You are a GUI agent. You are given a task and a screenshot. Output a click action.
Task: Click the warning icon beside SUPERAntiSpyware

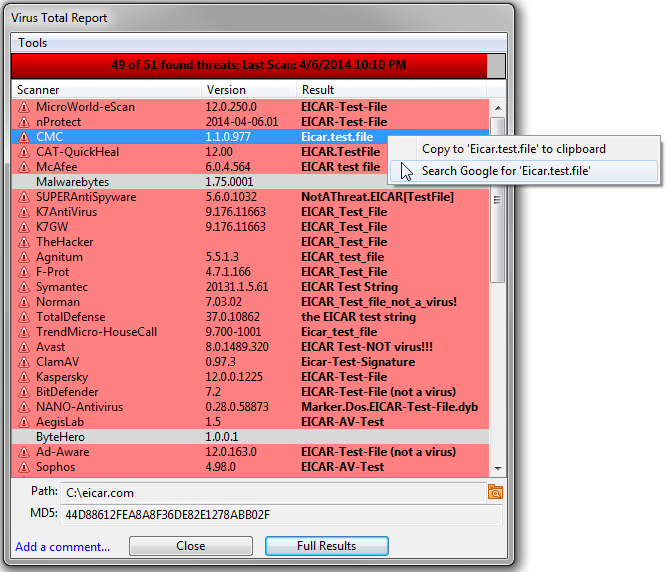click(24, 197)
